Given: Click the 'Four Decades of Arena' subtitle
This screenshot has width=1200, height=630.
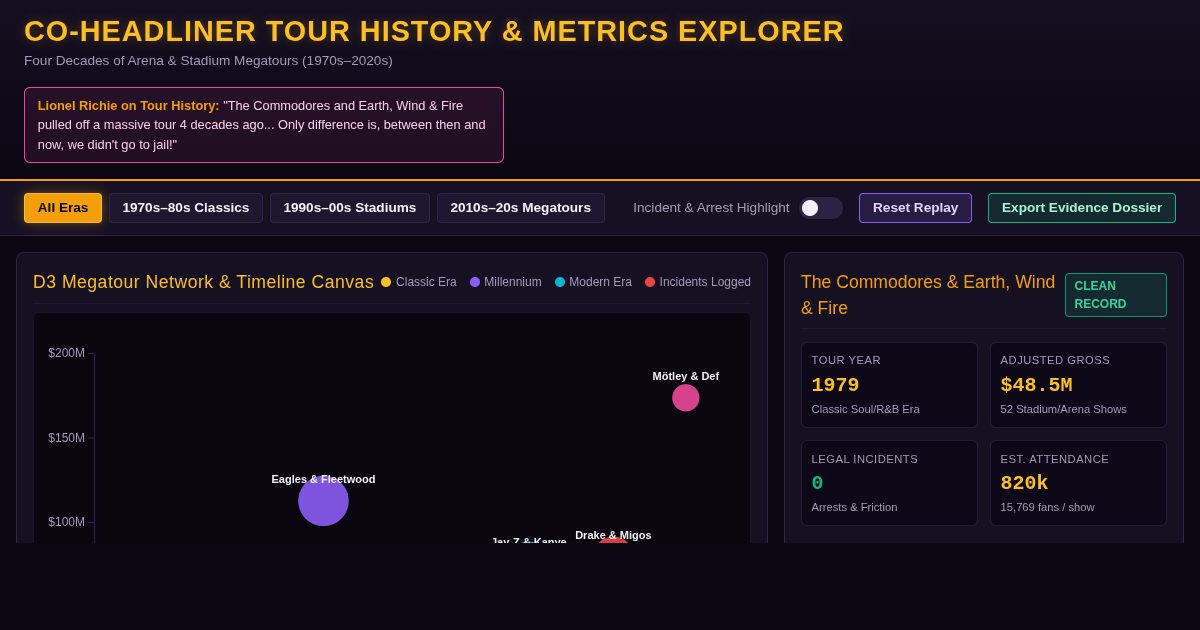Looking at the screenshot, I should [x=208, y=61].
